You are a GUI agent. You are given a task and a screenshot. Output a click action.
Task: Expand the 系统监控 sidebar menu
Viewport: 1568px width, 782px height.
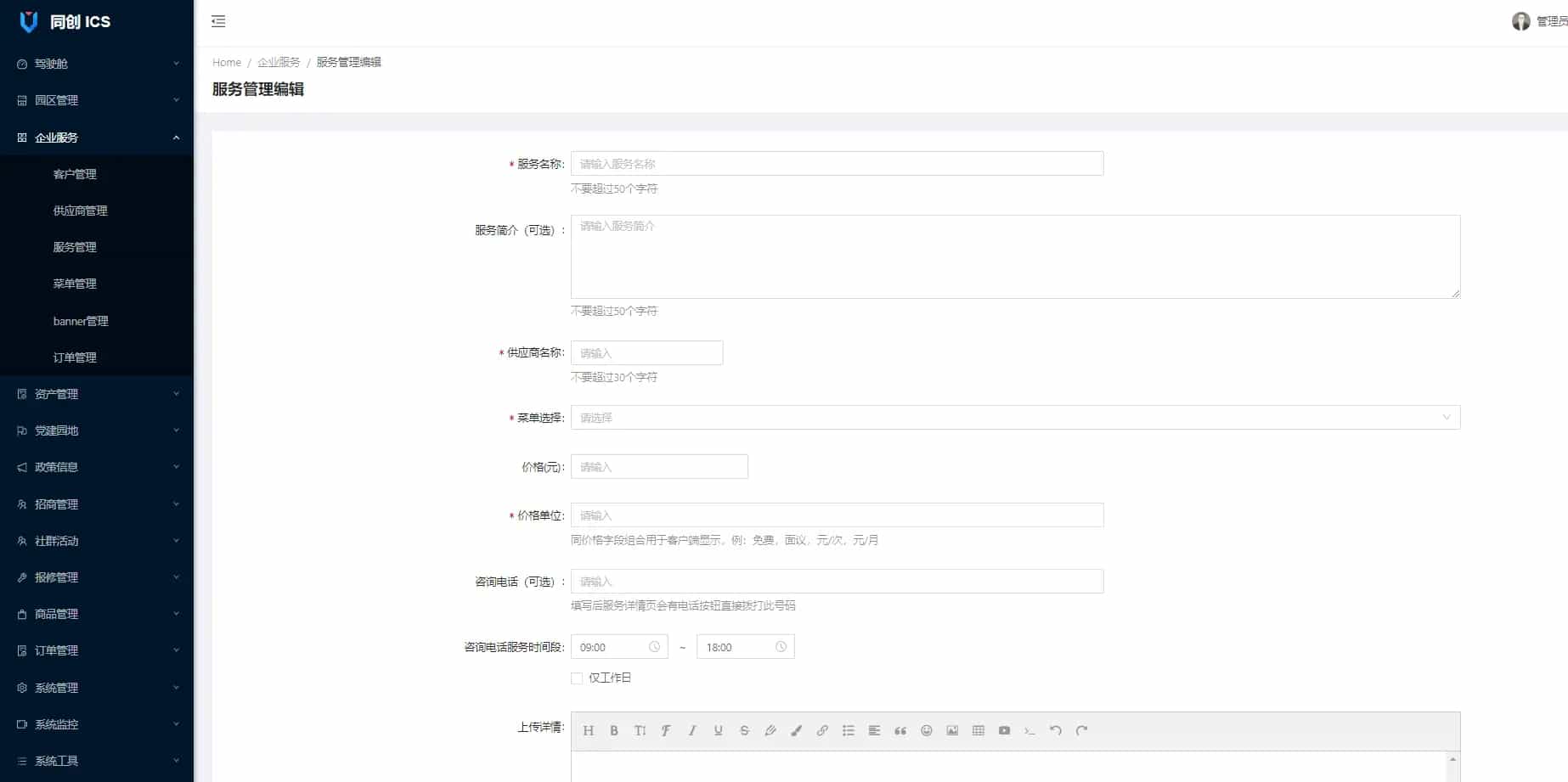pyautogui.click(x=97, y=724)
